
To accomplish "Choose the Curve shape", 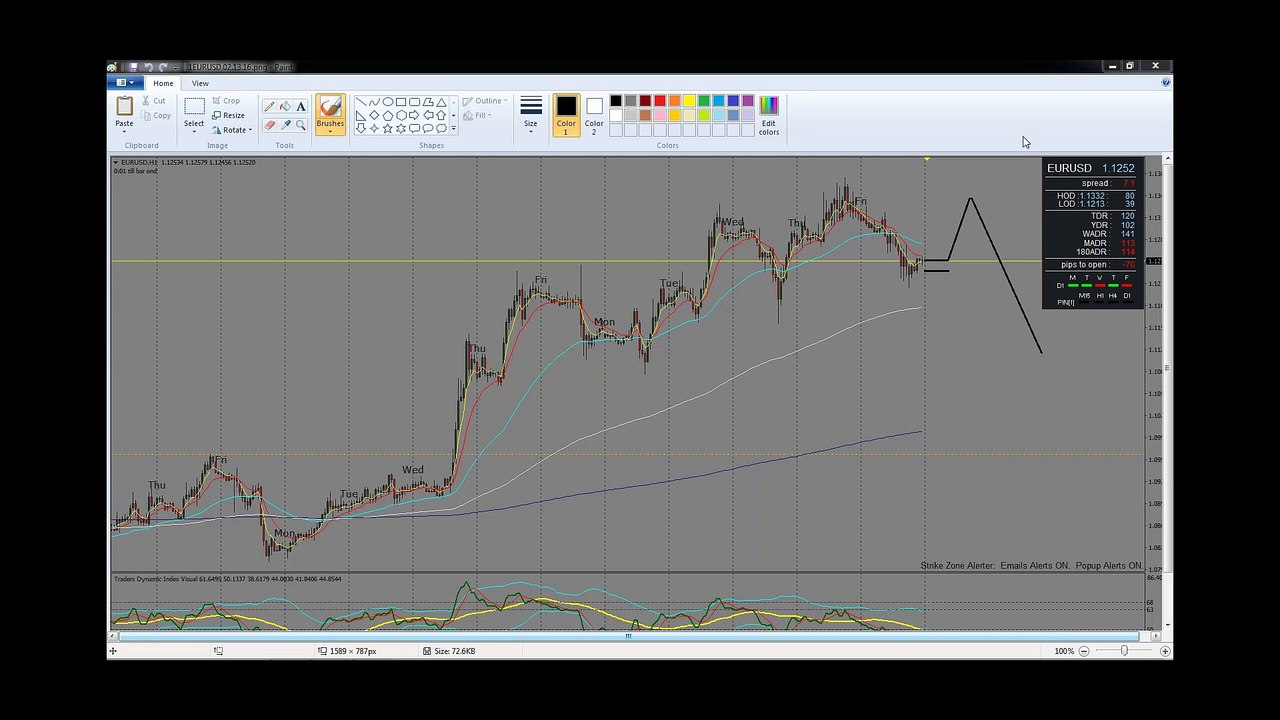I will tap(374, 102).
